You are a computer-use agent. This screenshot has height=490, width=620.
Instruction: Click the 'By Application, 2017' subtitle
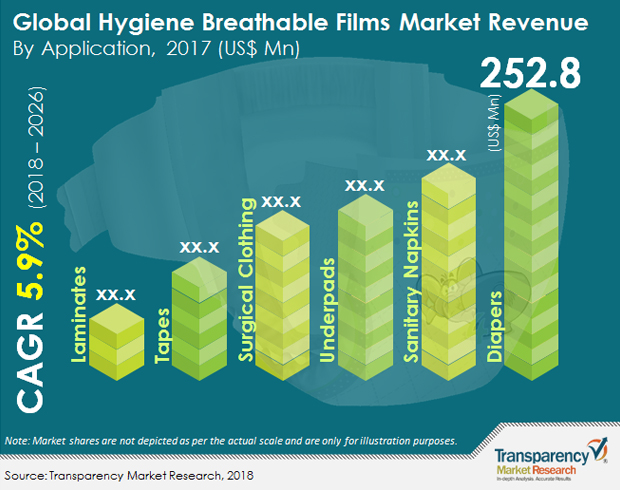coord(112,49)
